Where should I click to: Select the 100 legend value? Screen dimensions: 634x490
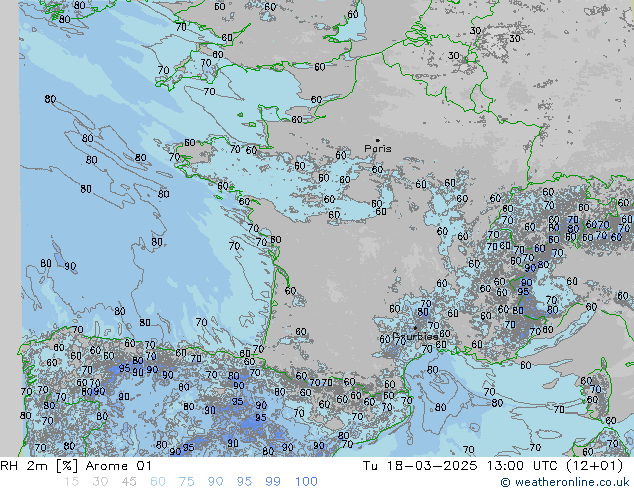306,482
